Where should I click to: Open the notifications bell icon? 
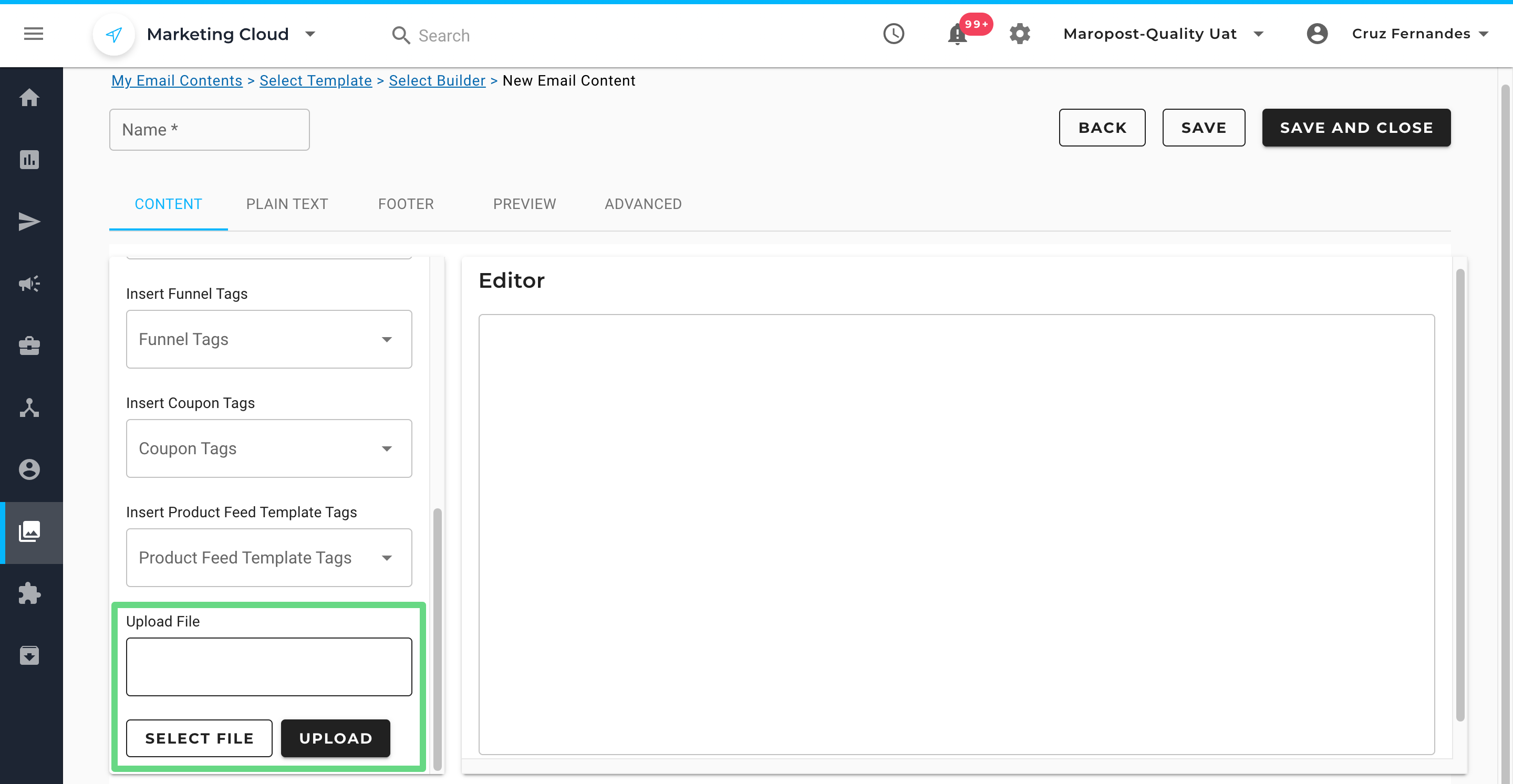pyautogui.click(x=957, y=35)
